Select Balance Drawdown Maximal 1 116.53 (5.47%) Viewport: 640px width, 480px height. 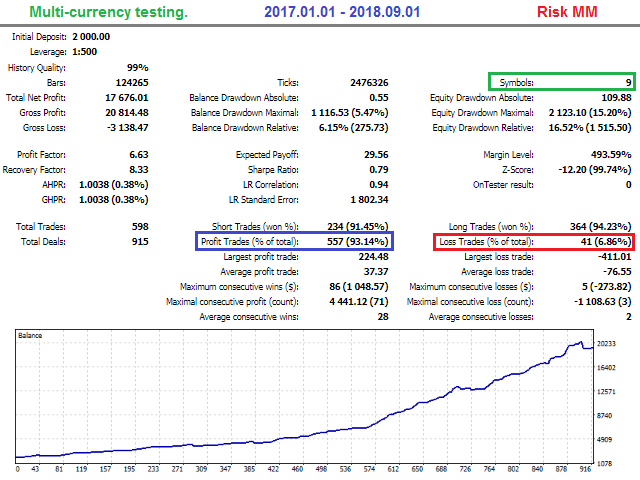click(x=349, y=113)
